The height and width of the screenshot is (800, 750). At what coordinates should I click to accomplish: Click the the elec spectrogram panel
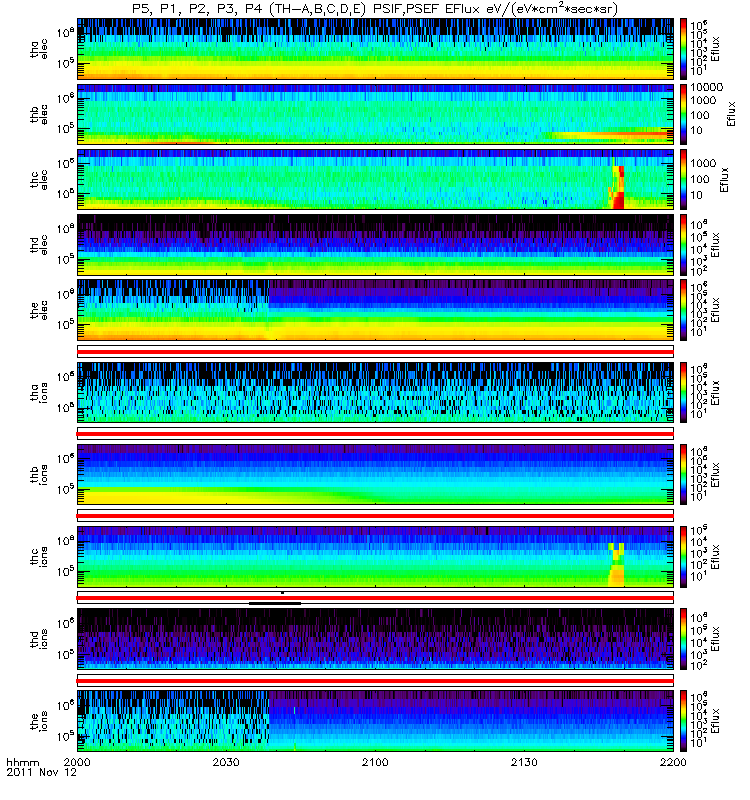(x=376, y=310)
